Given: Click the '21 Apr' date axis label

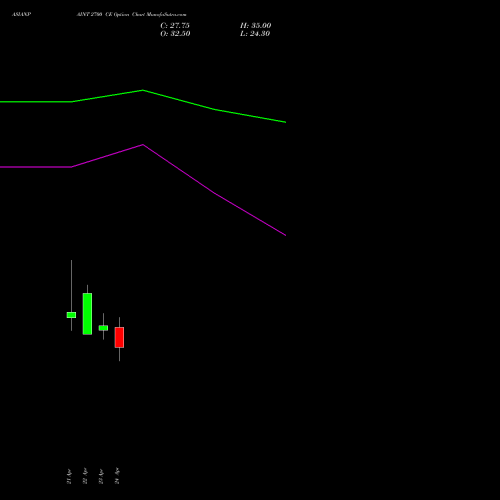Looking at the screenshot, I should (69, 476).
